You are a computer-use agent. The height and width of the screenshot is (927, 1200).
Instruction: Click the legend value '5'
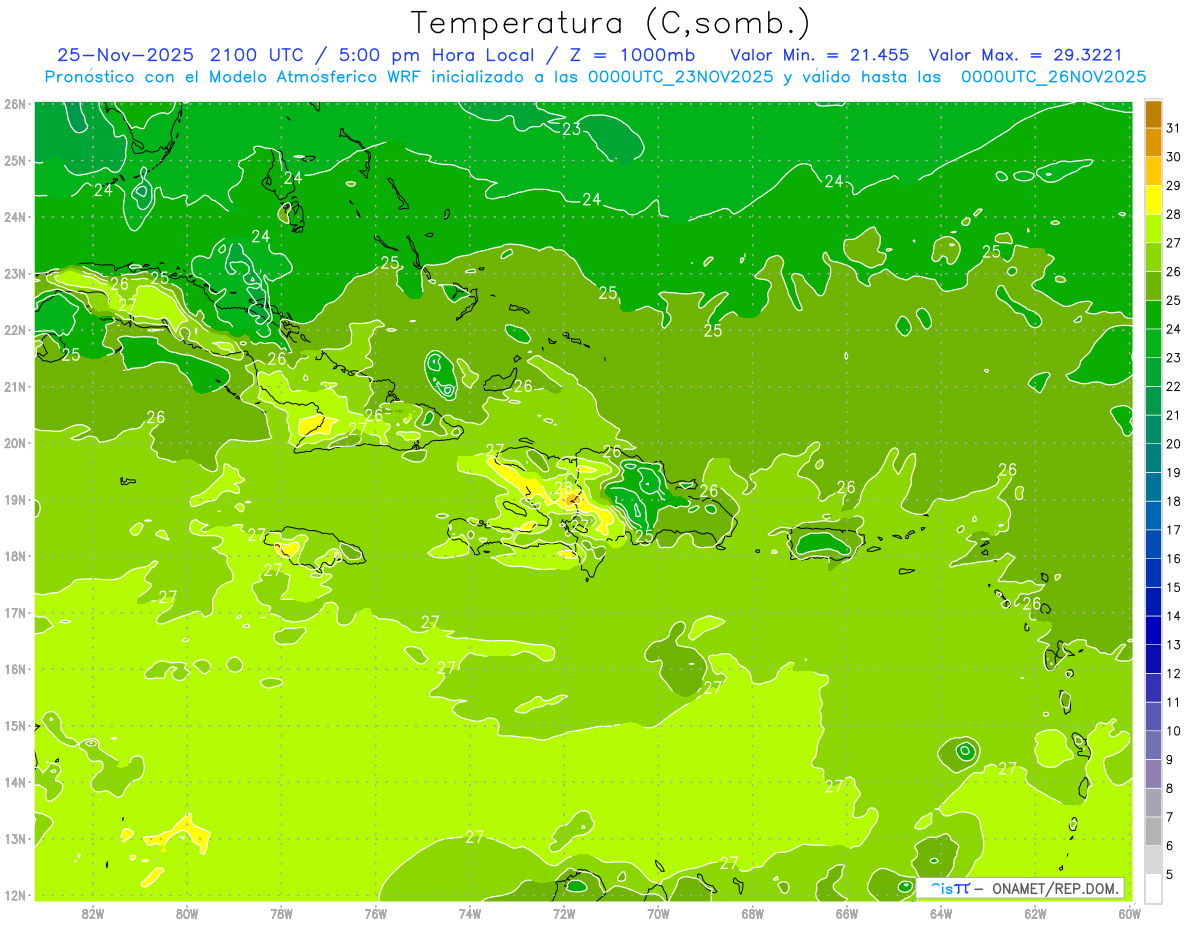[1170, 874]
